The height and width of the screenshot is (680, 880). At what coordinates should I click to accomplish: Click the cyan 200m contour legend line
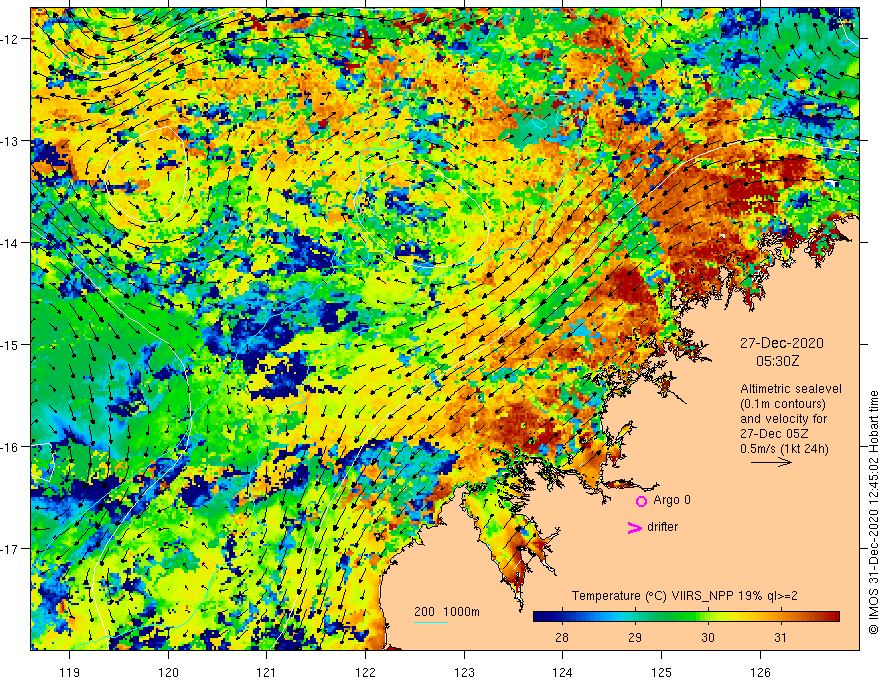click(x=431, y=622)
